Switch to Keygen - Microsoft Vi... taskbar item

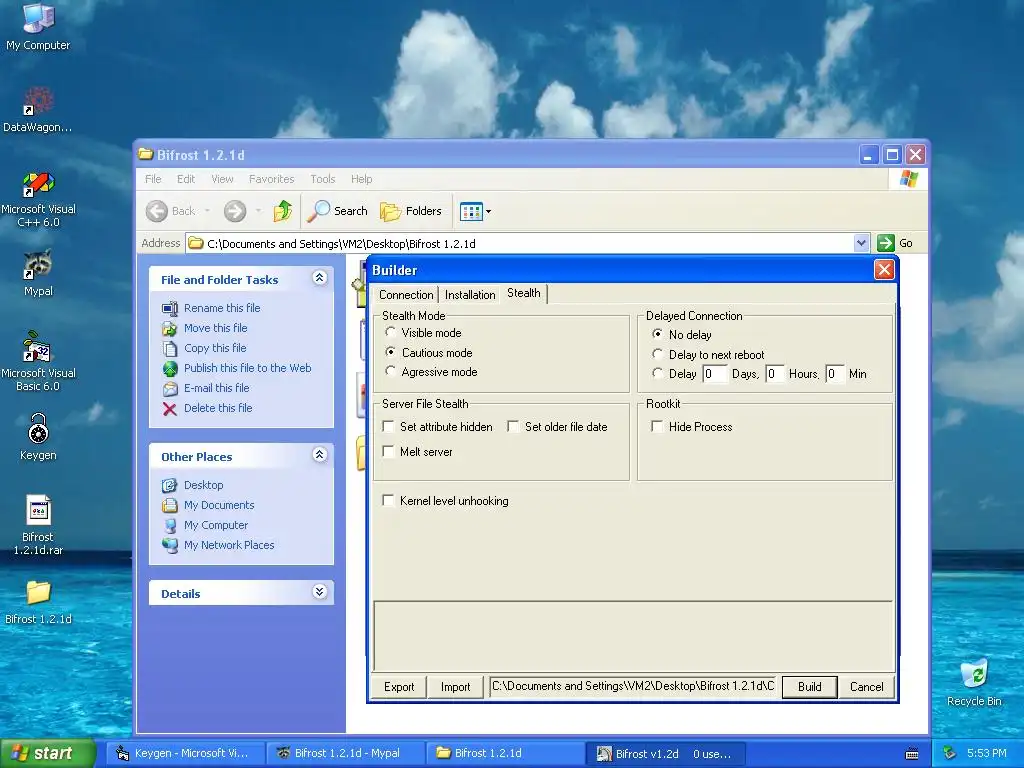186,754
